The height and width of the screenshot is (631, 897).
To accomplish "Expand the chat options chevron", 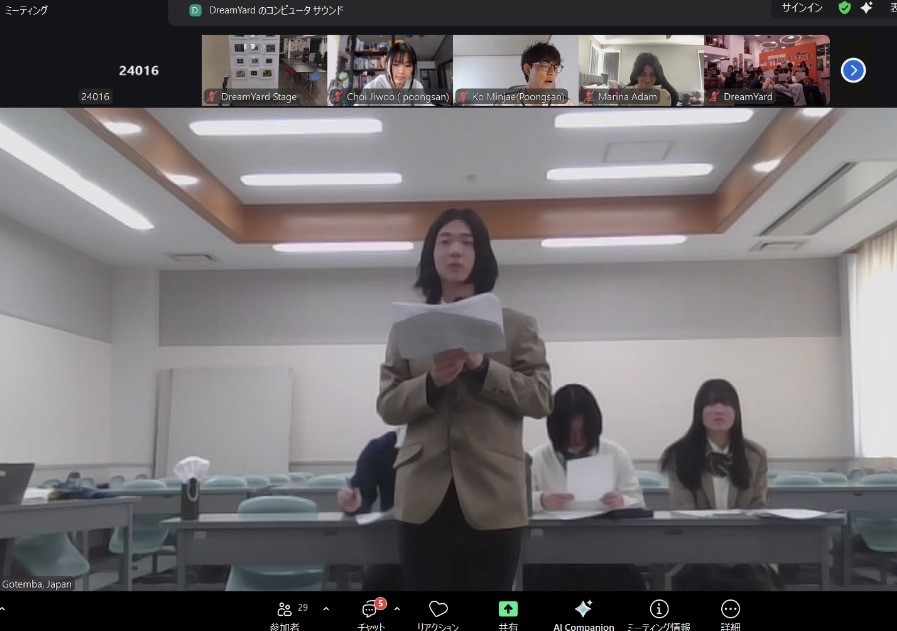I will (x=397, y=609).
